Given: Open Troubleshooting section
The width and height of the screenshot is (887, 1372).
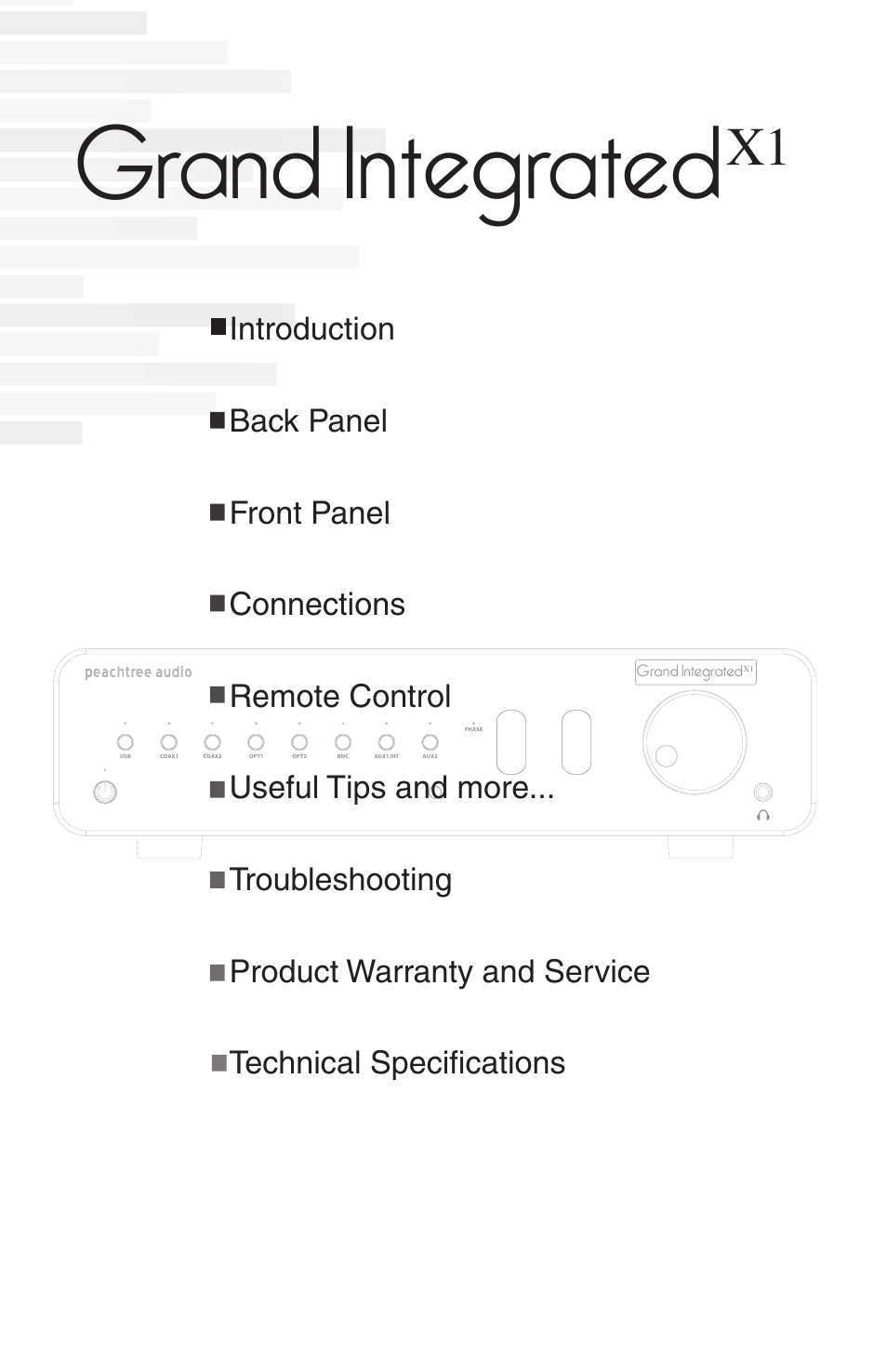Looking at the screenshot, I should 340,880.
